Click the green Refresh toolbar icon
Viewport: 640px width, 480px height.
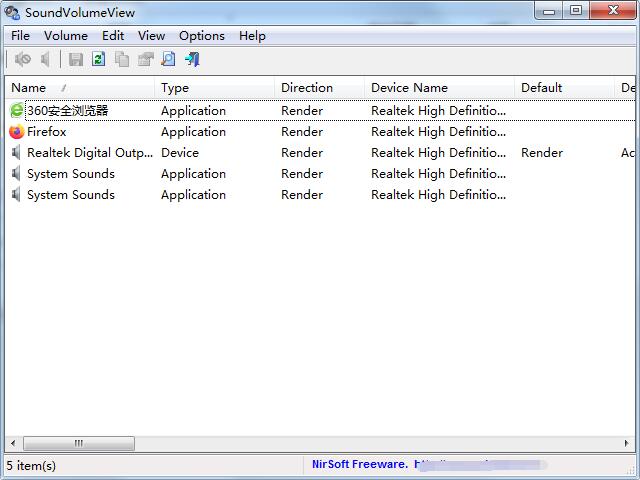(x=98, y=60)
